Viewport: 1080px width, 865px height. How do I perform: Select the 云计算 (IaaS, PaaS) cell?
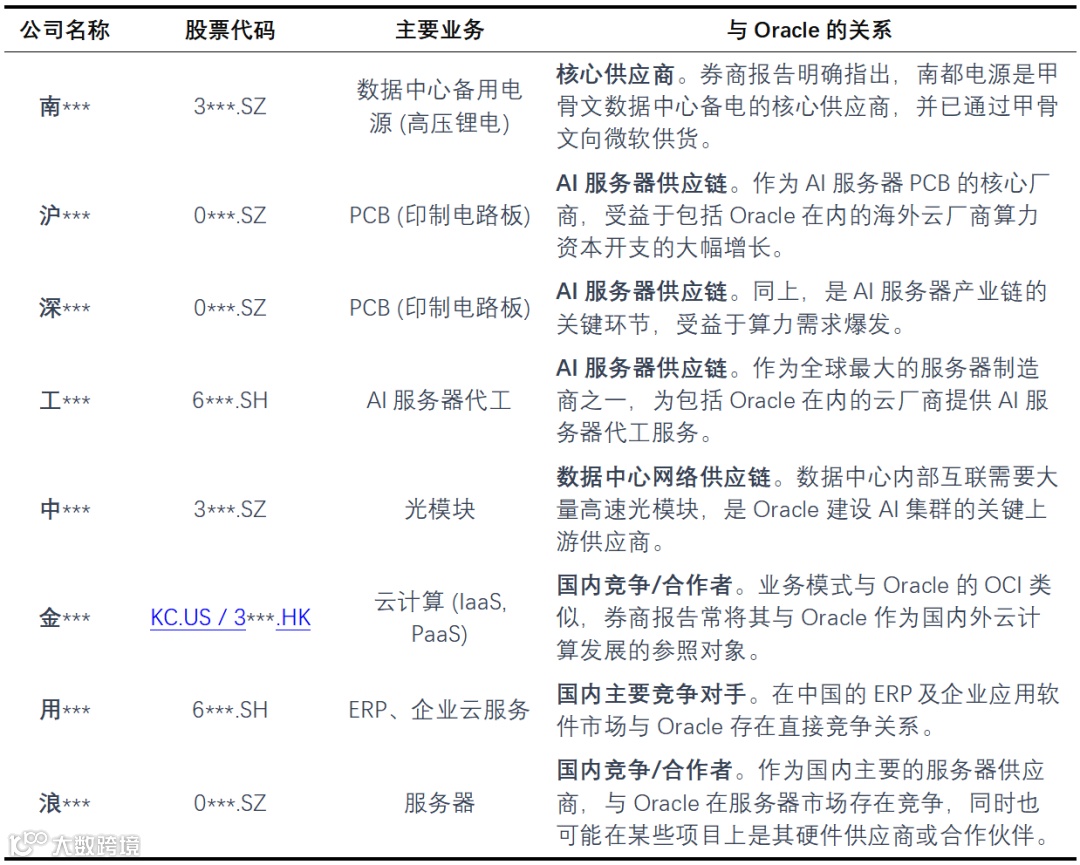tap(439, 617)
